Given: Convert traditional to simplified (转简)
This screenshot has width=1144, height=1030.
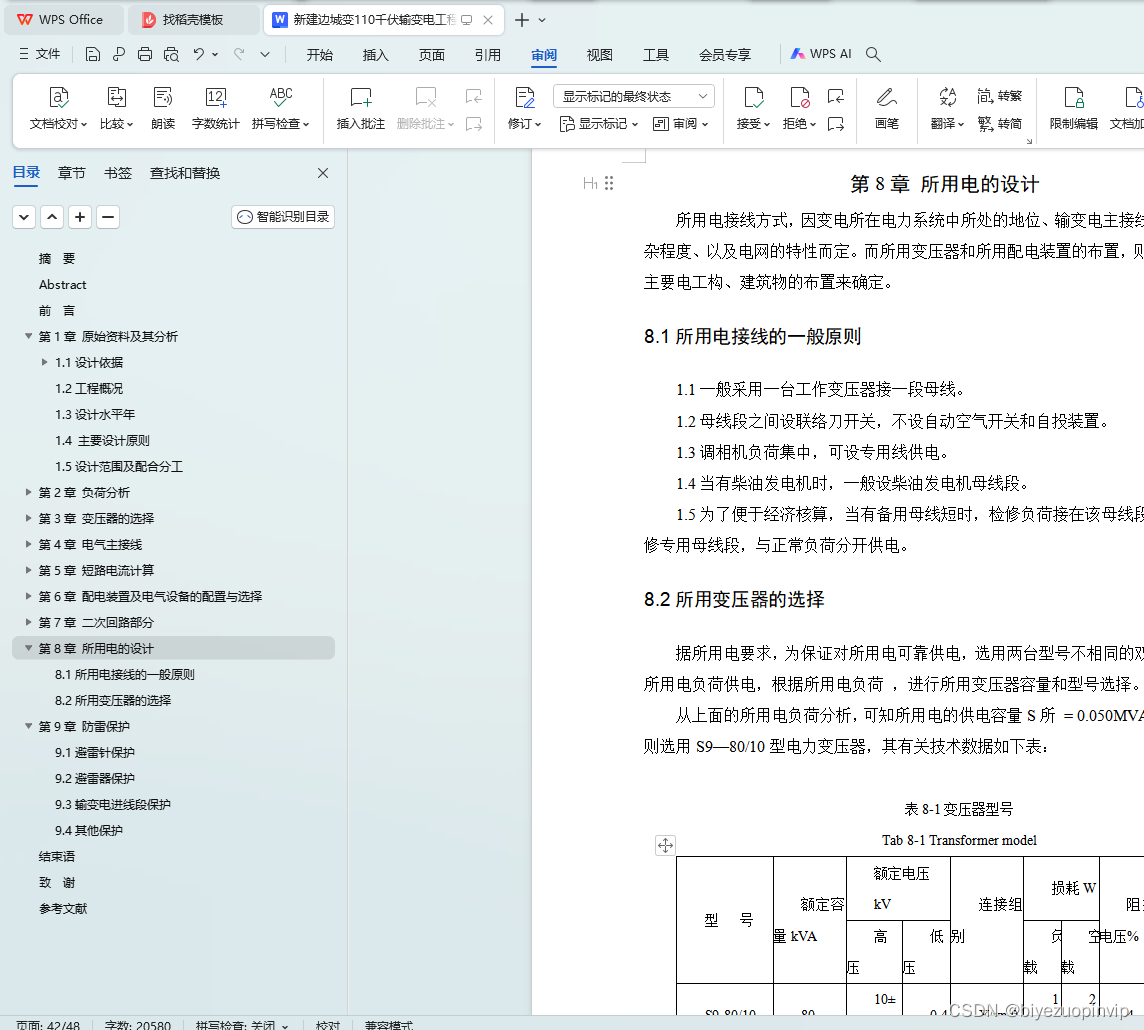Looking at the screenshot, I should click(x=1000, y=123).
